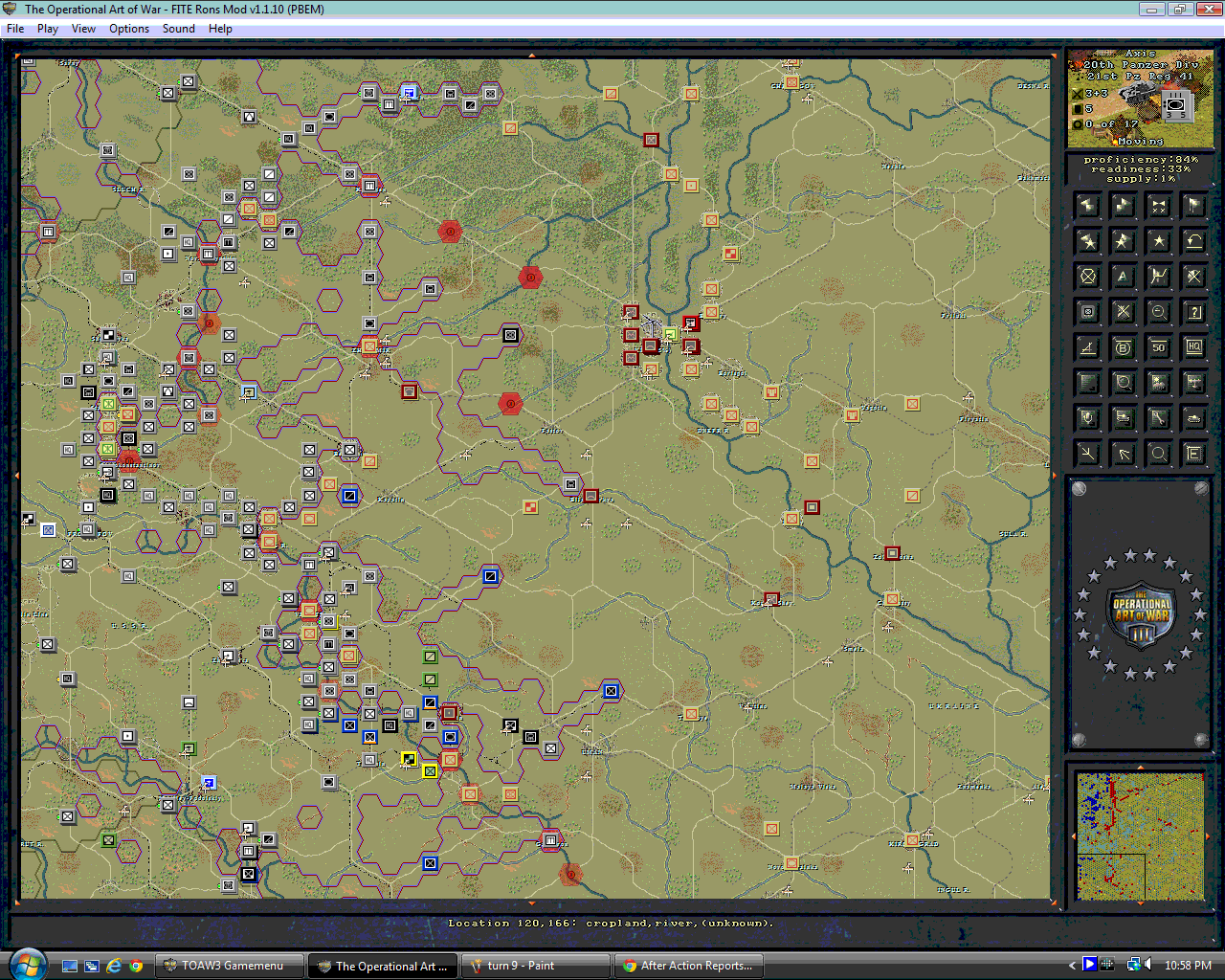Open the question mark help icon
This screenshot has height=980, width=1225.
click(x=1194, y=312)
